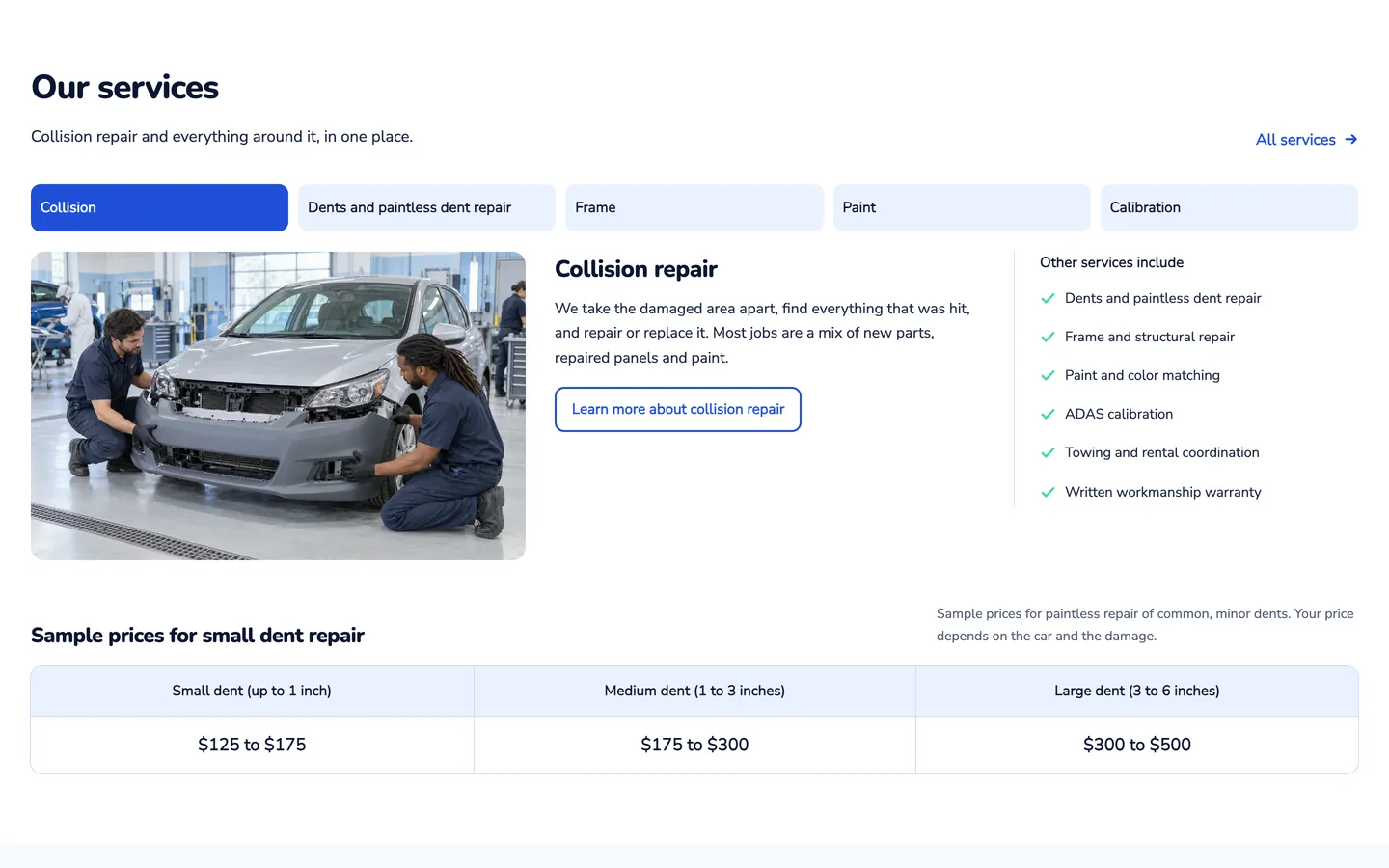The height and width of the screenshot is (868, 1389).
Task: Click the '$125 to $175' price cell
Action: tap(252, 745)
